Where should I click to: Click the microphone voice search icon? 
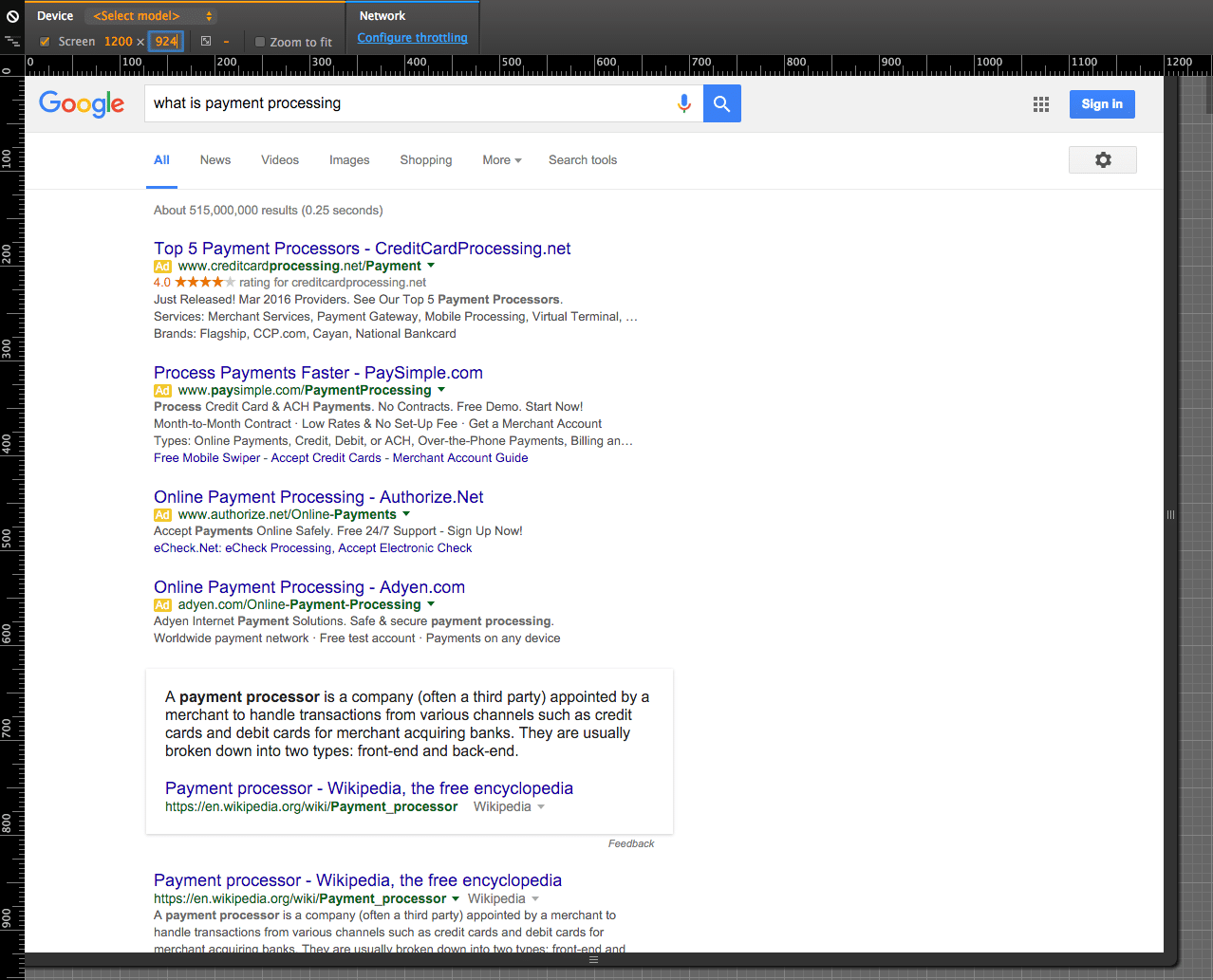684,103
